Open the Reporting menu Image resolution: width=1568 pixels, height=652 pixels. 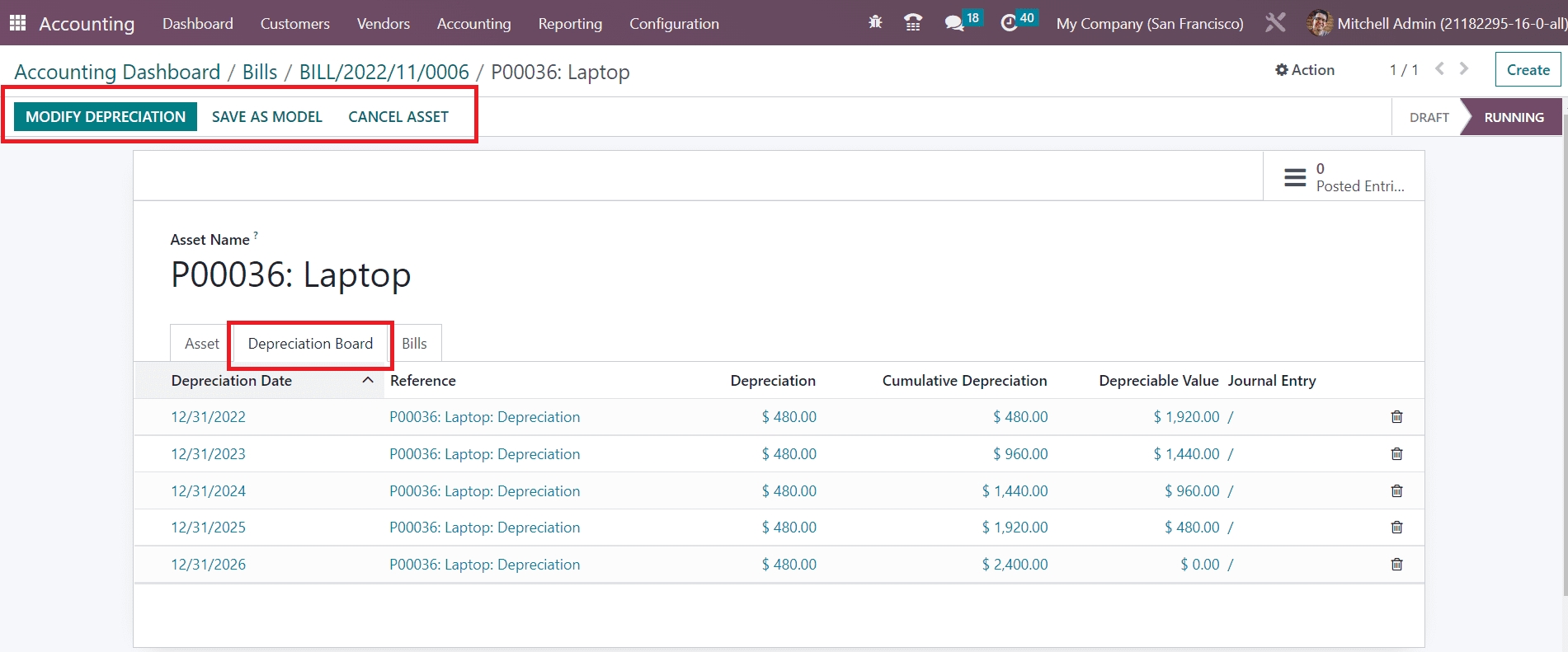[x=570, y=24]
